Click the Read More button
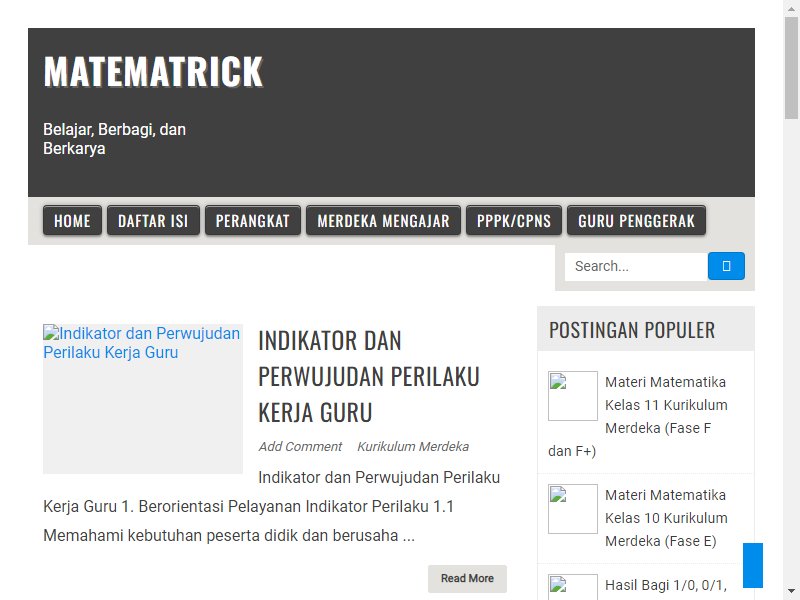The width and height of the screenshot is (800, 600). [x=467, y=579]
